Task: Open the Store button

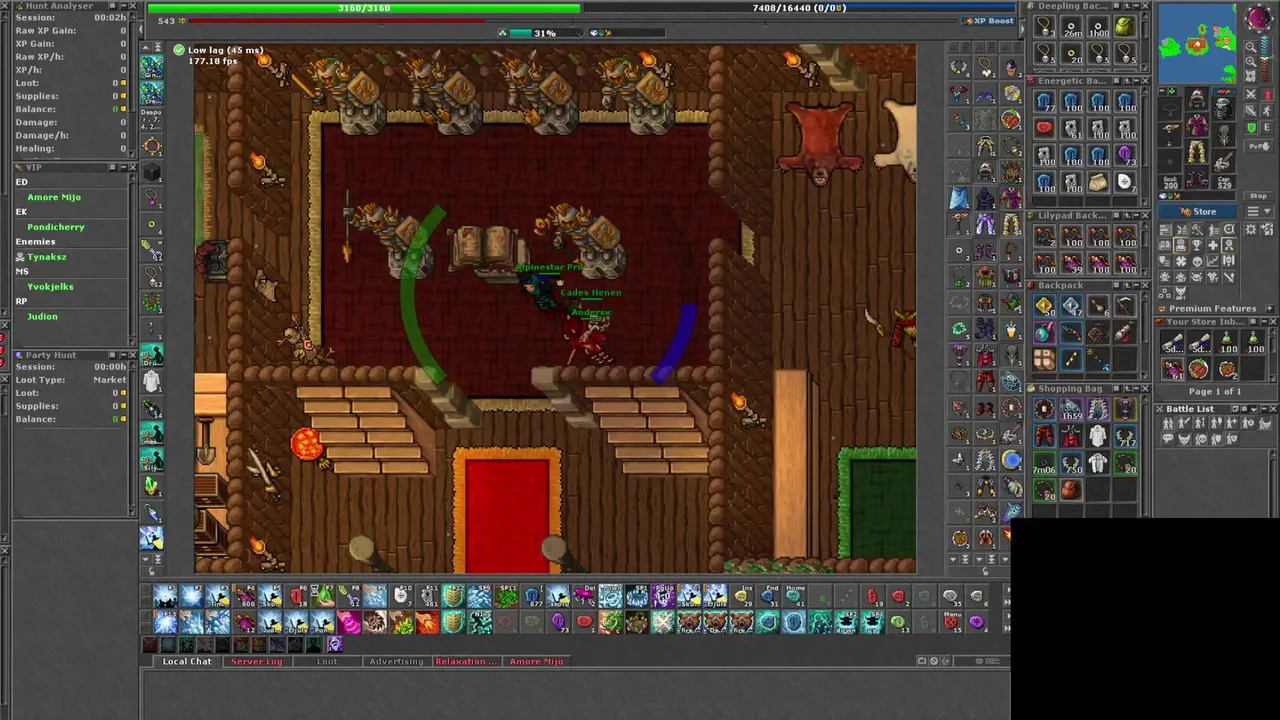Action: tap(1197, 211)
